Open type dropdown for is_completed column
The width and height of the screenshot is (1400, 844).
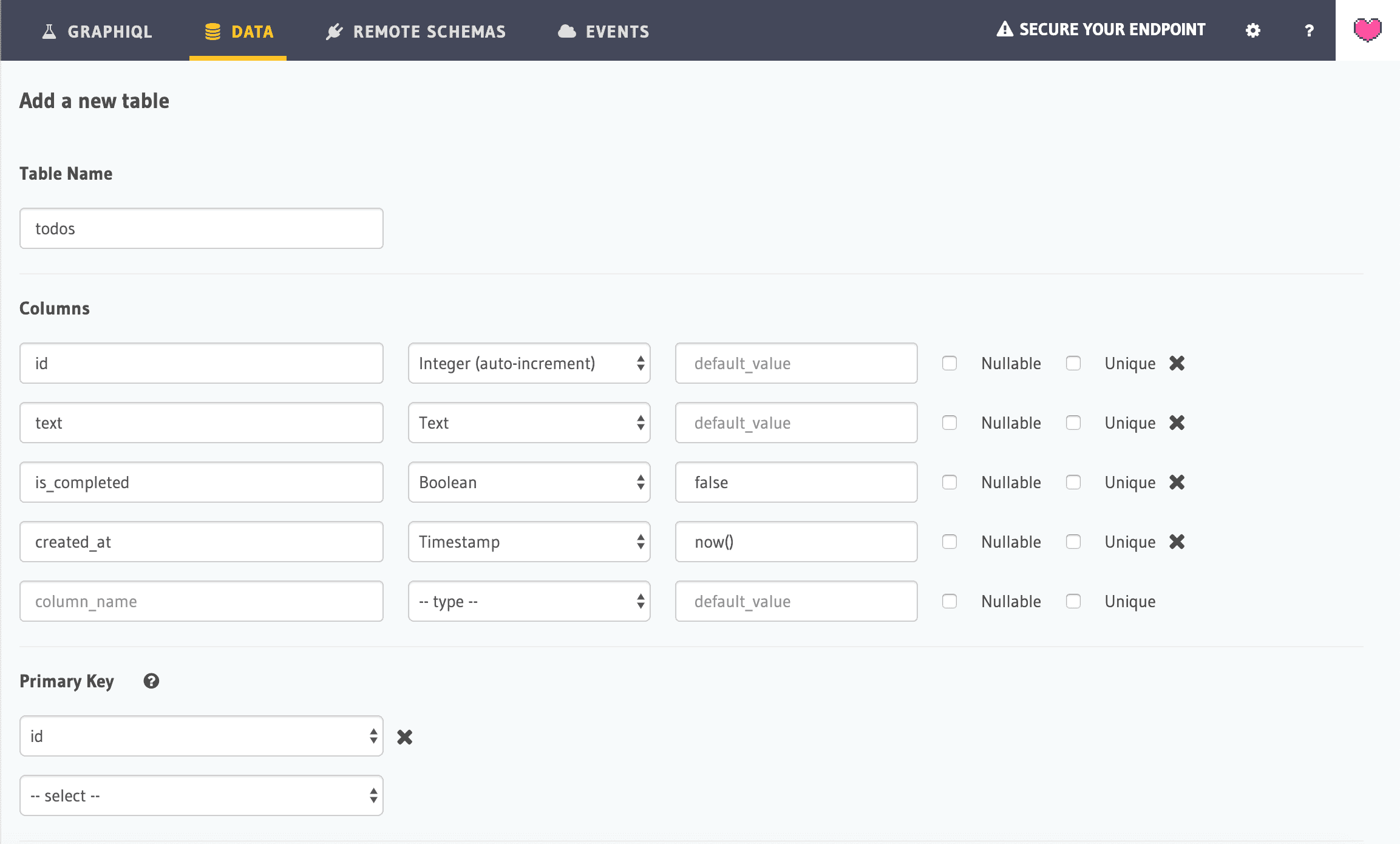pos(529,482)
